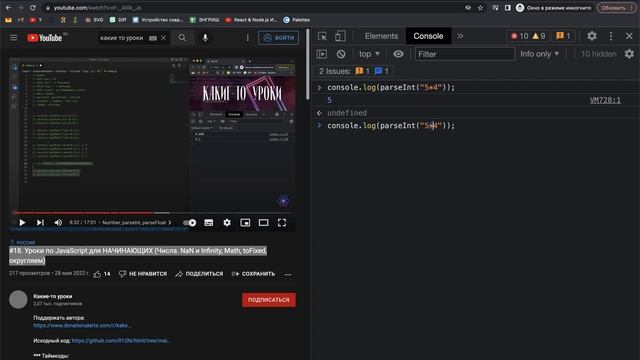Open more actions ellipsis under video
Screen dimensions: 640x360
coord(288,274)
